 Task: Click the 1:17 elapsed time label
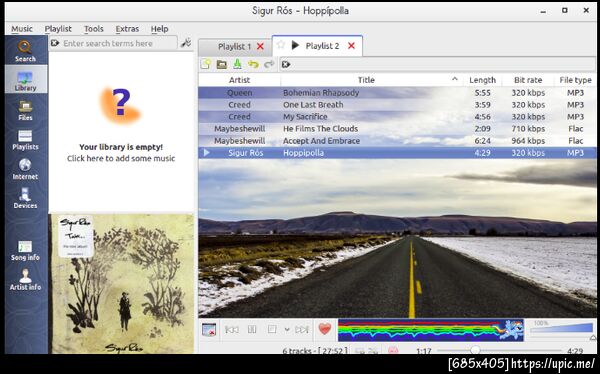point(424,351)
